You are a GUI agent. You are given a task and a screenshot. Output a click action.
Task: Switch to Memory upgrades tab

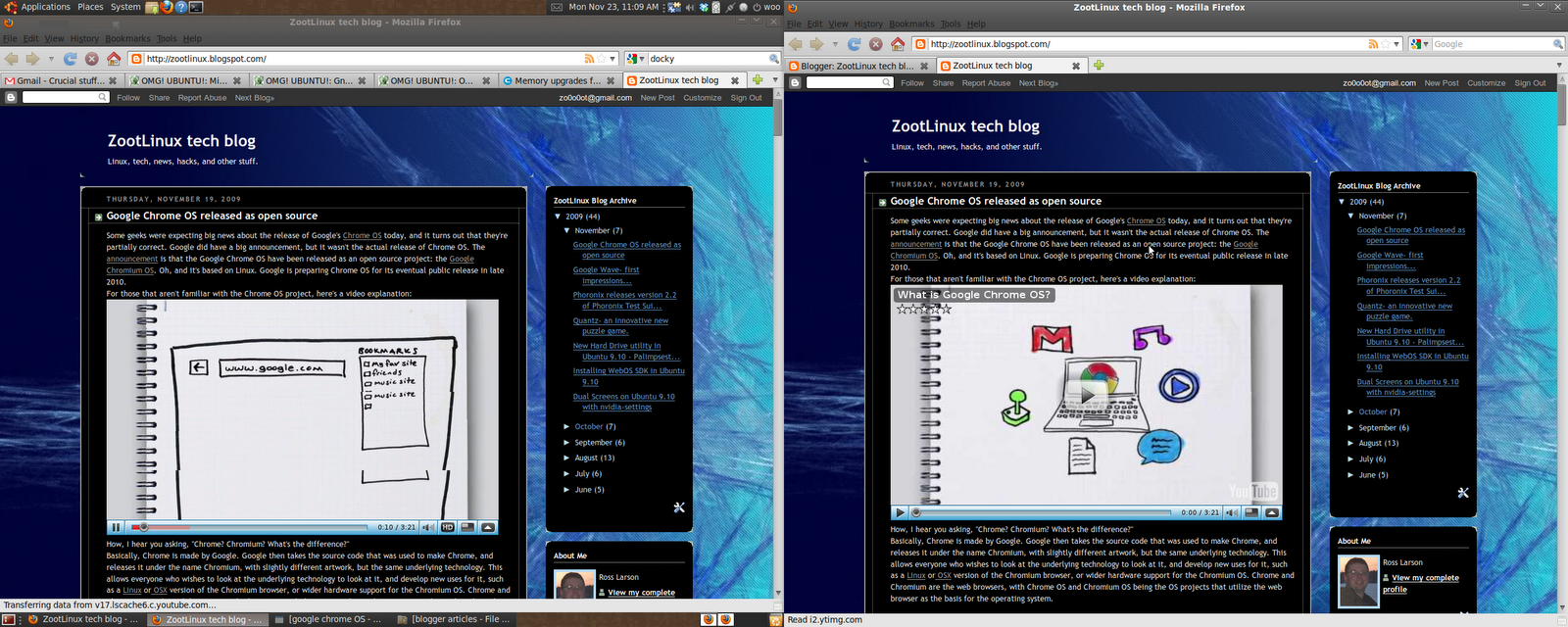[x=560, y=80]
